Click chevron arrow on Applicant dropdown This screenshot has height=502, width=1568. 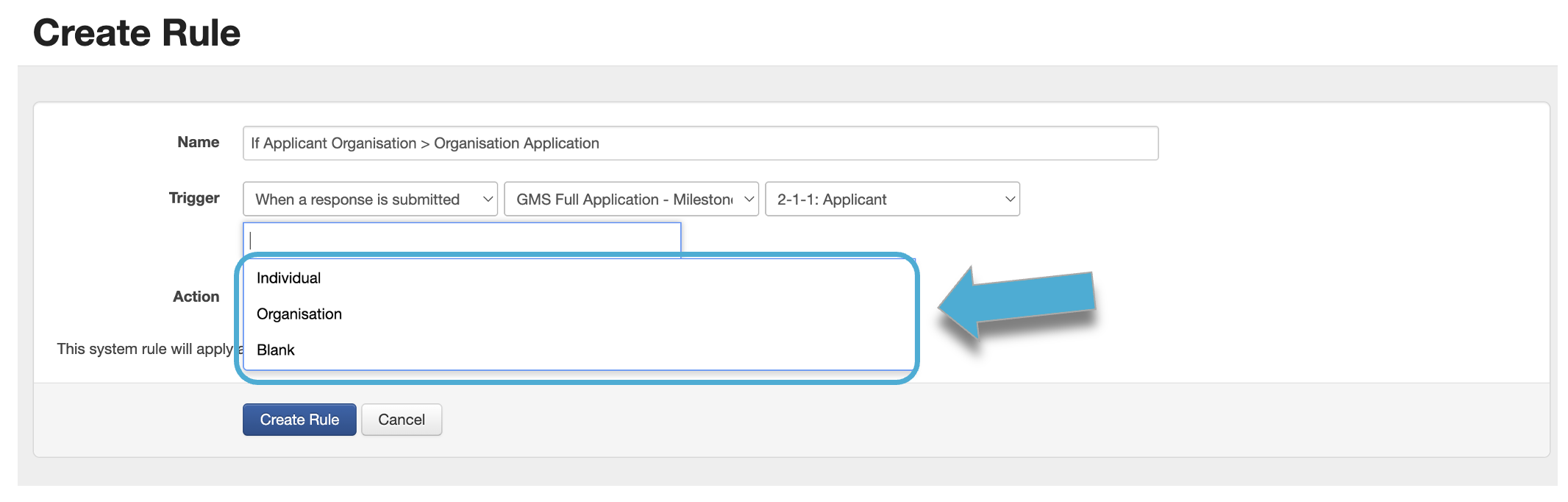1010,199
